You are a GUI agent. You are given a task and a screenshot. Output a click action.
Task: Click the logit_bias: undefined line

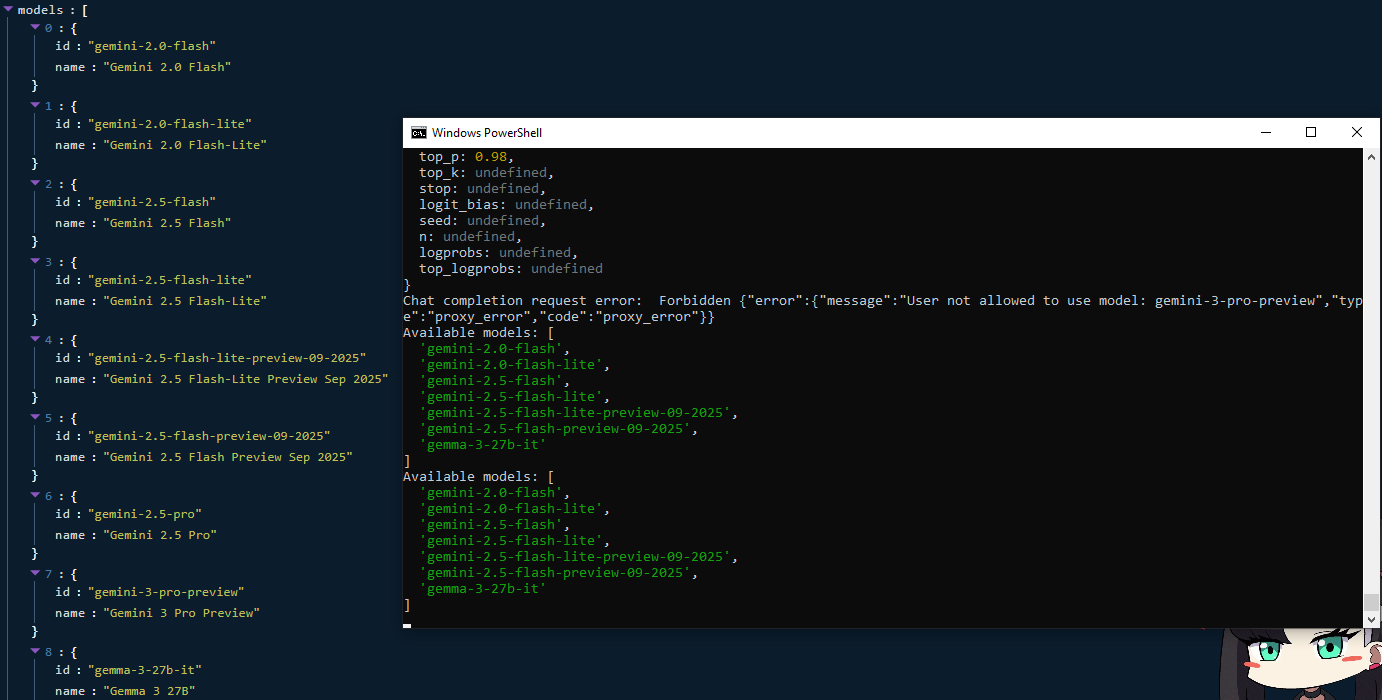tap(507, 205)
